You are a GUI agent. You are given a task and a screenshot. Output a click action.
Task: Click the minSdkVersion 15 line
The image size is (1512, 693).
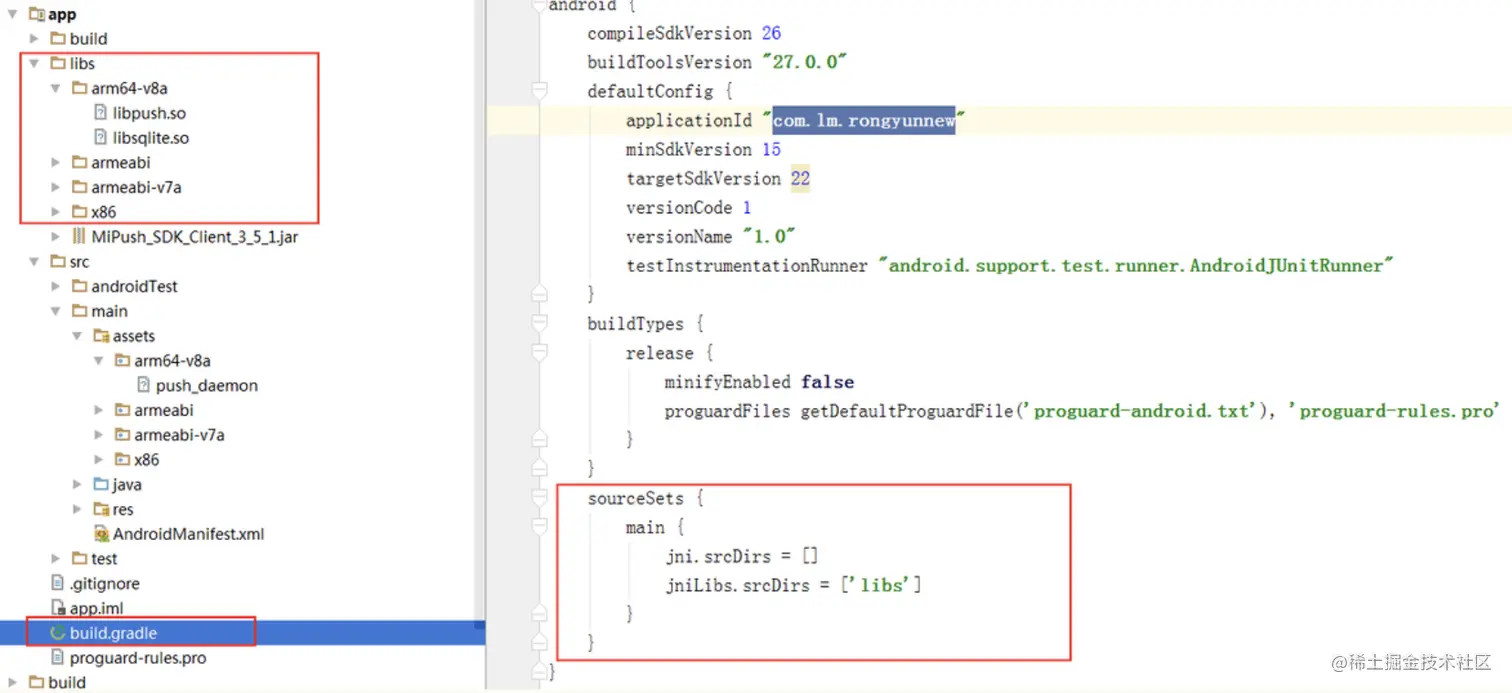coord(703,149)
